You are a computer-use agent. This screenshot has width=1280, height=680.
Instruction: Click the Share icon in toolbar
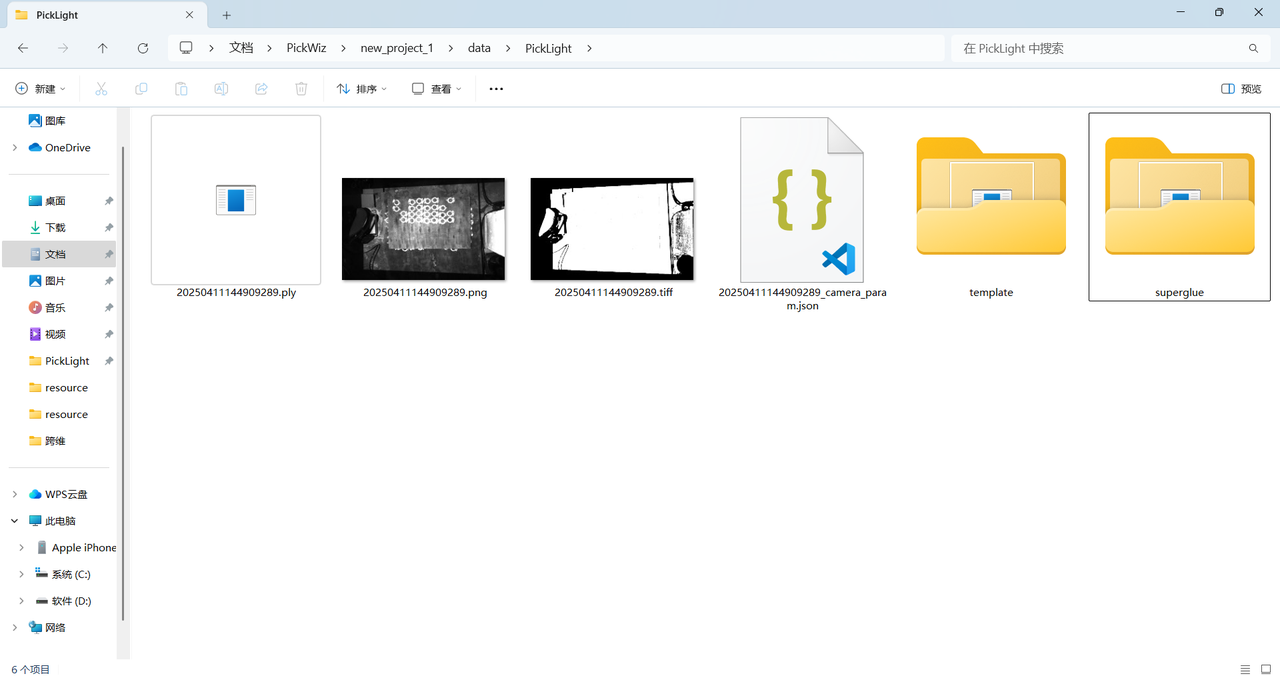[261, 89]
